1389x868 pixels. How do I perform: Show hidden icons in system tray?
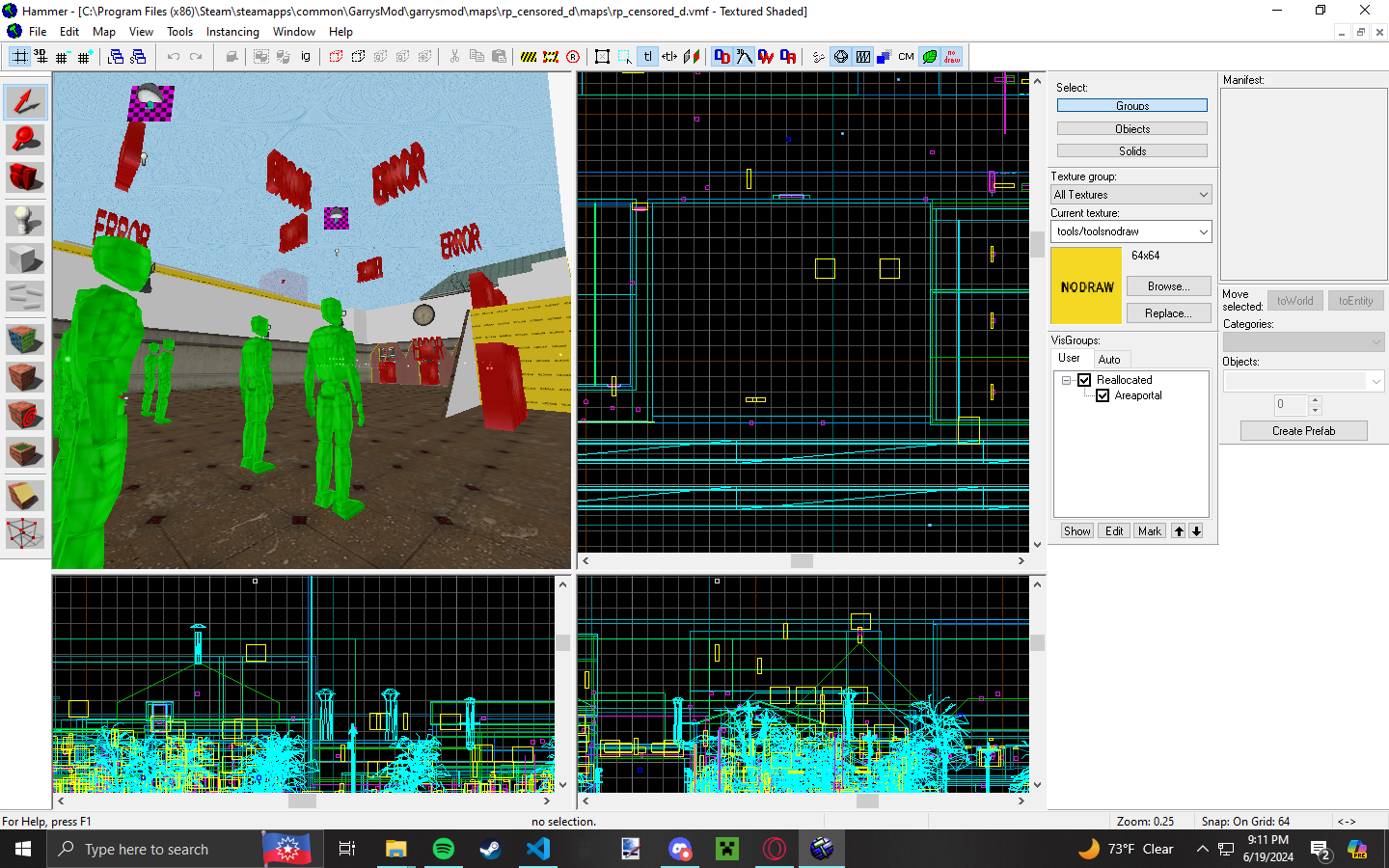1202,849
